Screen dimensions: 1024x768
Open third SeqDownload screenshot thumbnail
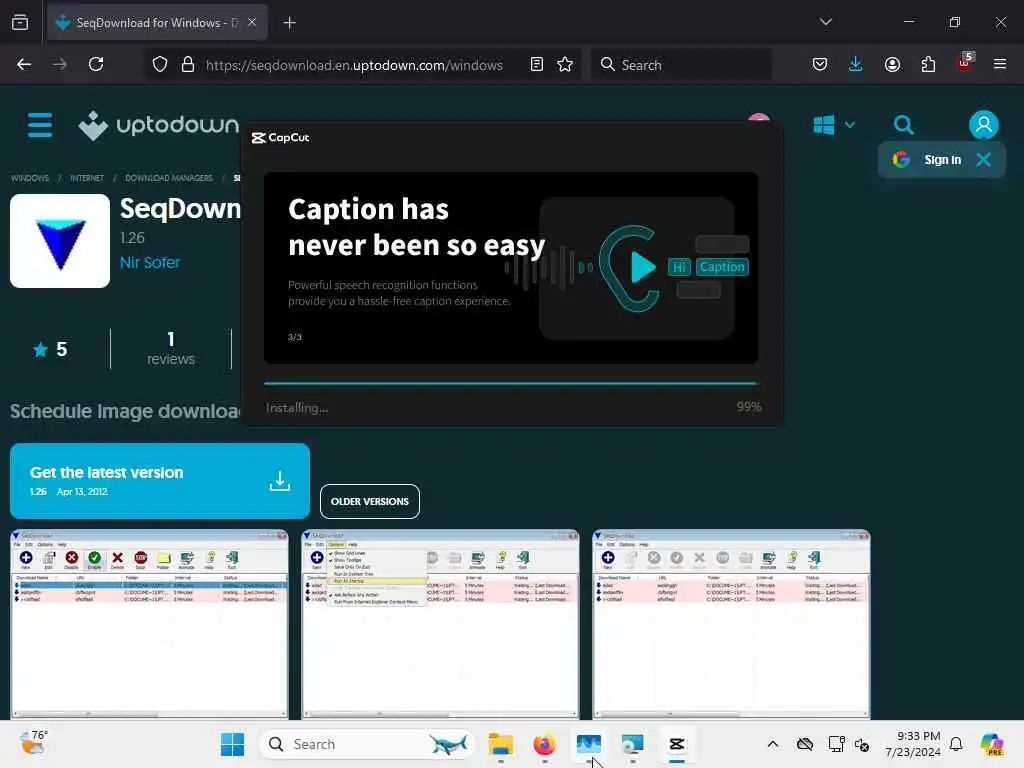tap(731, 624)
